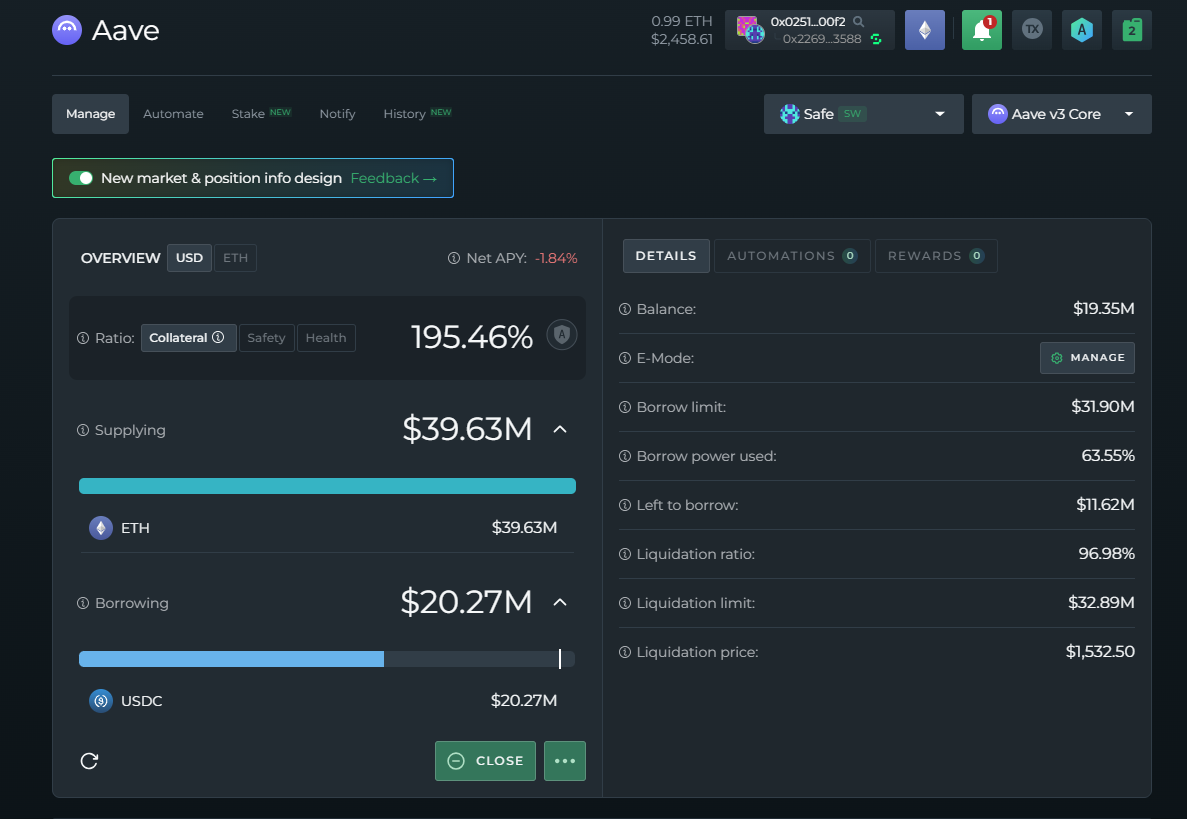Click the Balance info icon
This screenshot has height=819, width=1187.
[x=625, y=309]
